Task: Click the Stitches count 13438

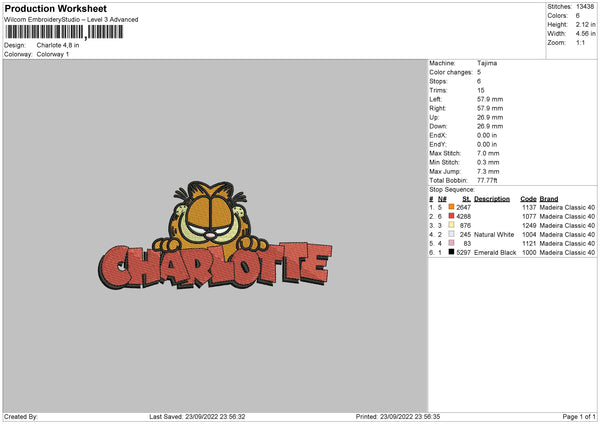Action: (585, 7)
